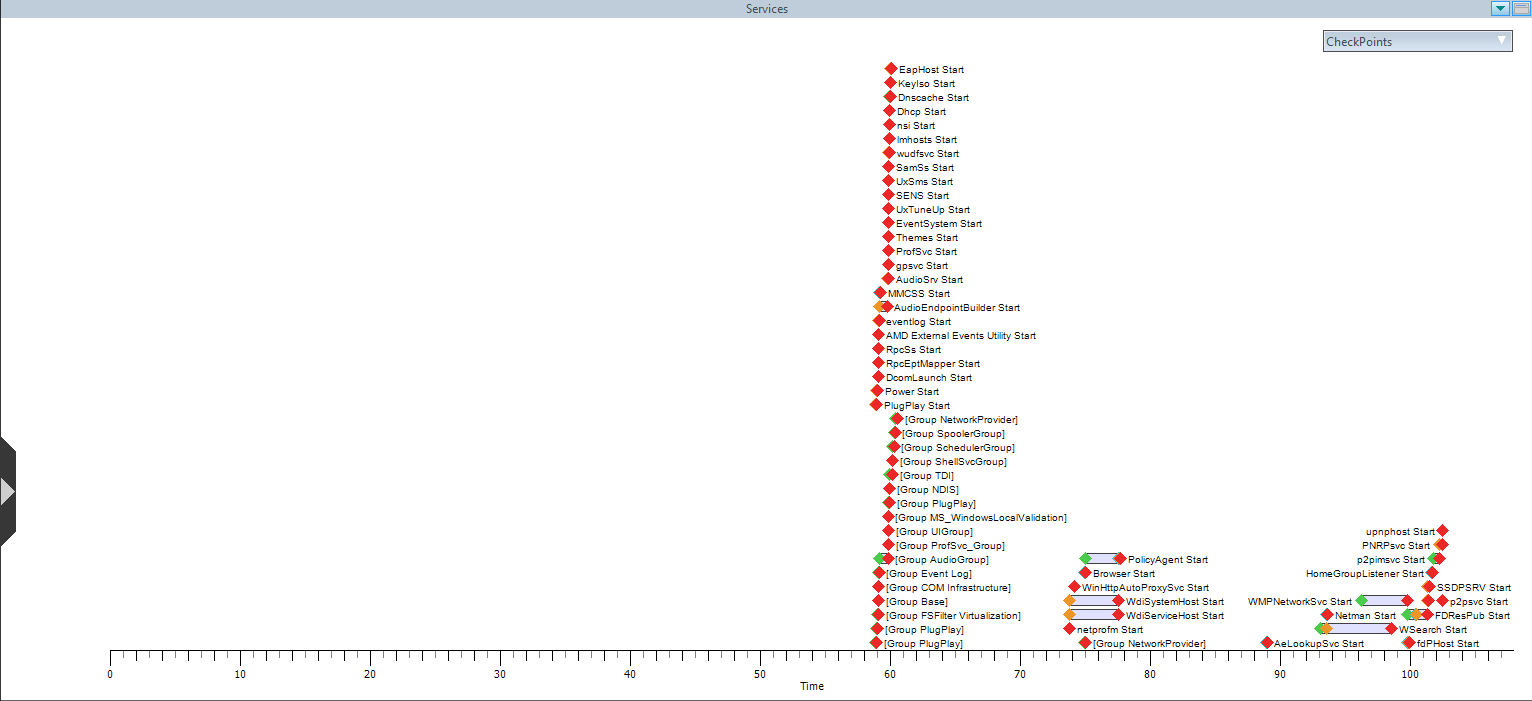Click the eventlog Start diamond

879,321
